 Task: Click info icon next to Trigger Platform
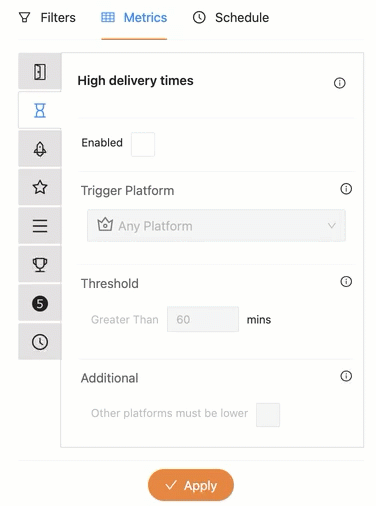[346, 189]
